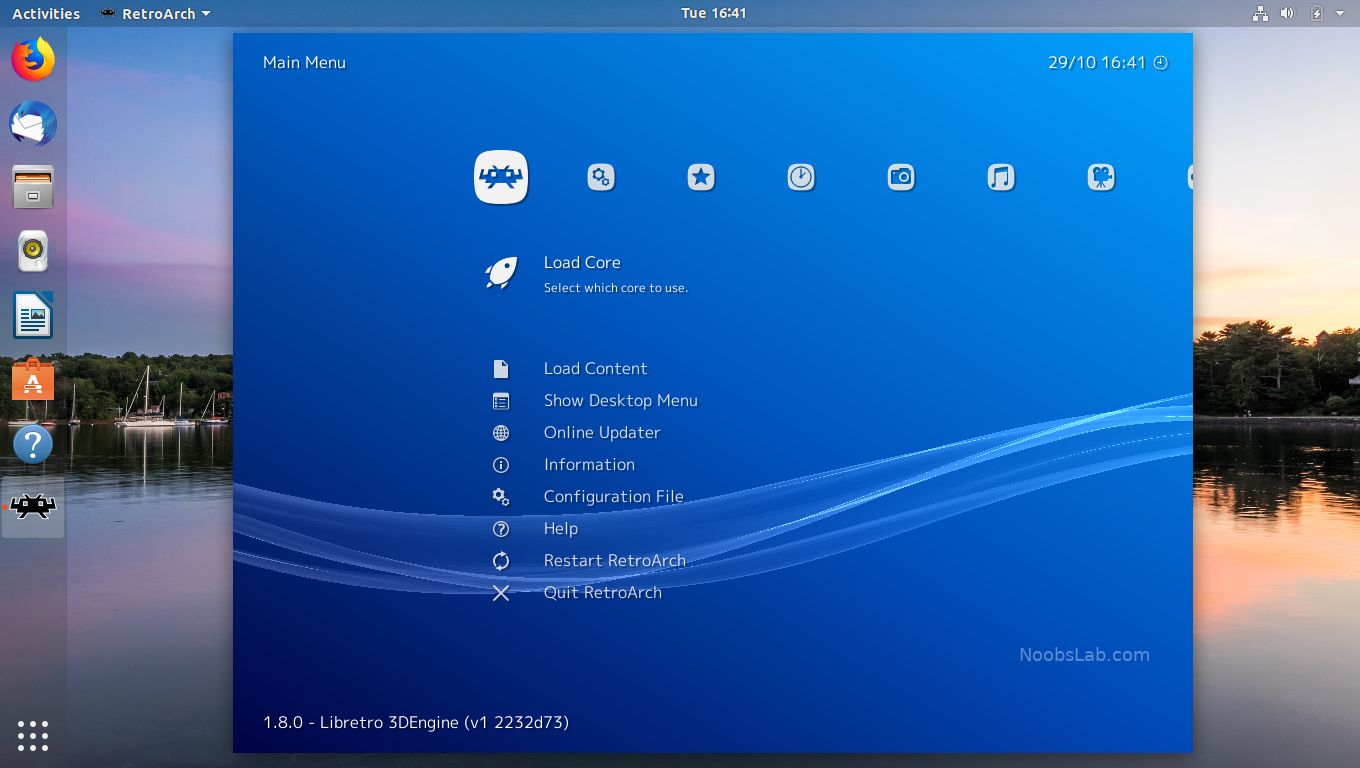Open the Videos movie camera tab

coord(1101,176)
